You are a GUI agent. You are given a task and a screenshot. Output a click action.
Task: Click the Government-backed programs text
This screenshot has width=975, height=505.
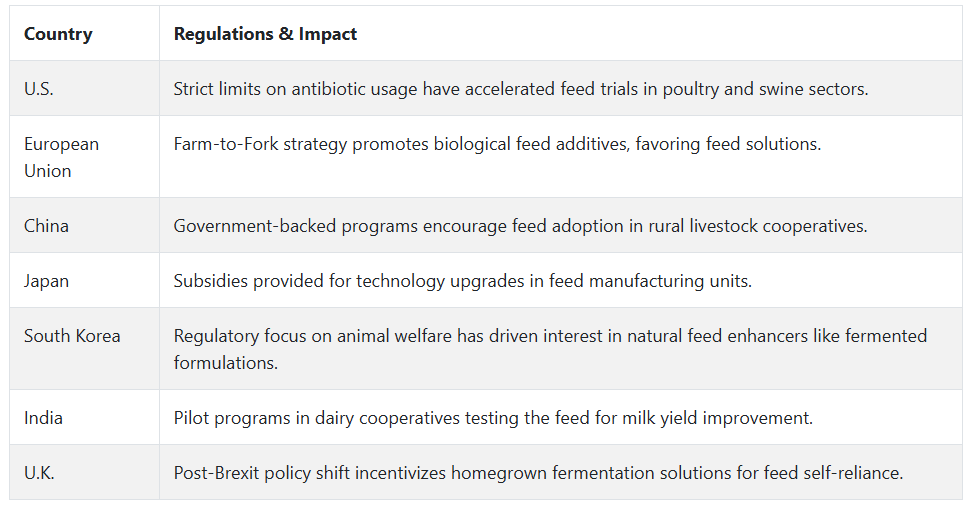coord(520,226)
